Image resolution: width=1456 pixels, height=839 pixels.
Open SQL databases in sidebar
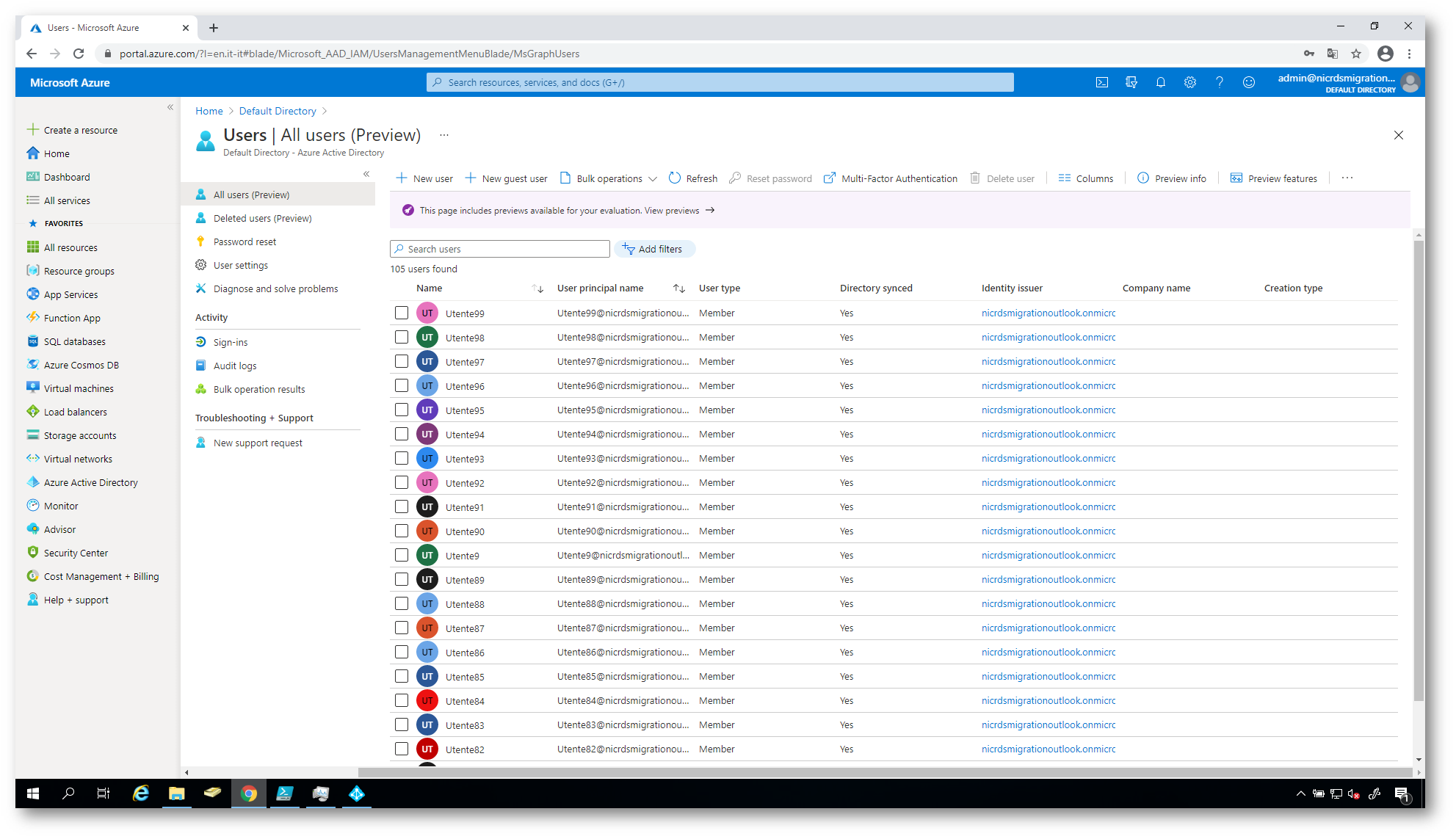(74, 341)
